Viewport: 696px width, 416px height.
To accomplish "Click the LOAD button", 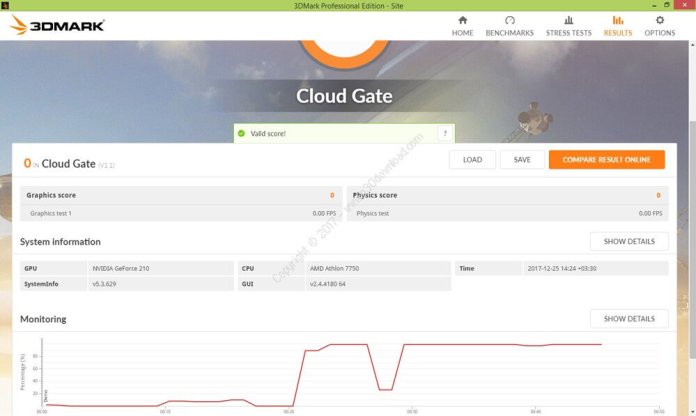I will point(472,160).
